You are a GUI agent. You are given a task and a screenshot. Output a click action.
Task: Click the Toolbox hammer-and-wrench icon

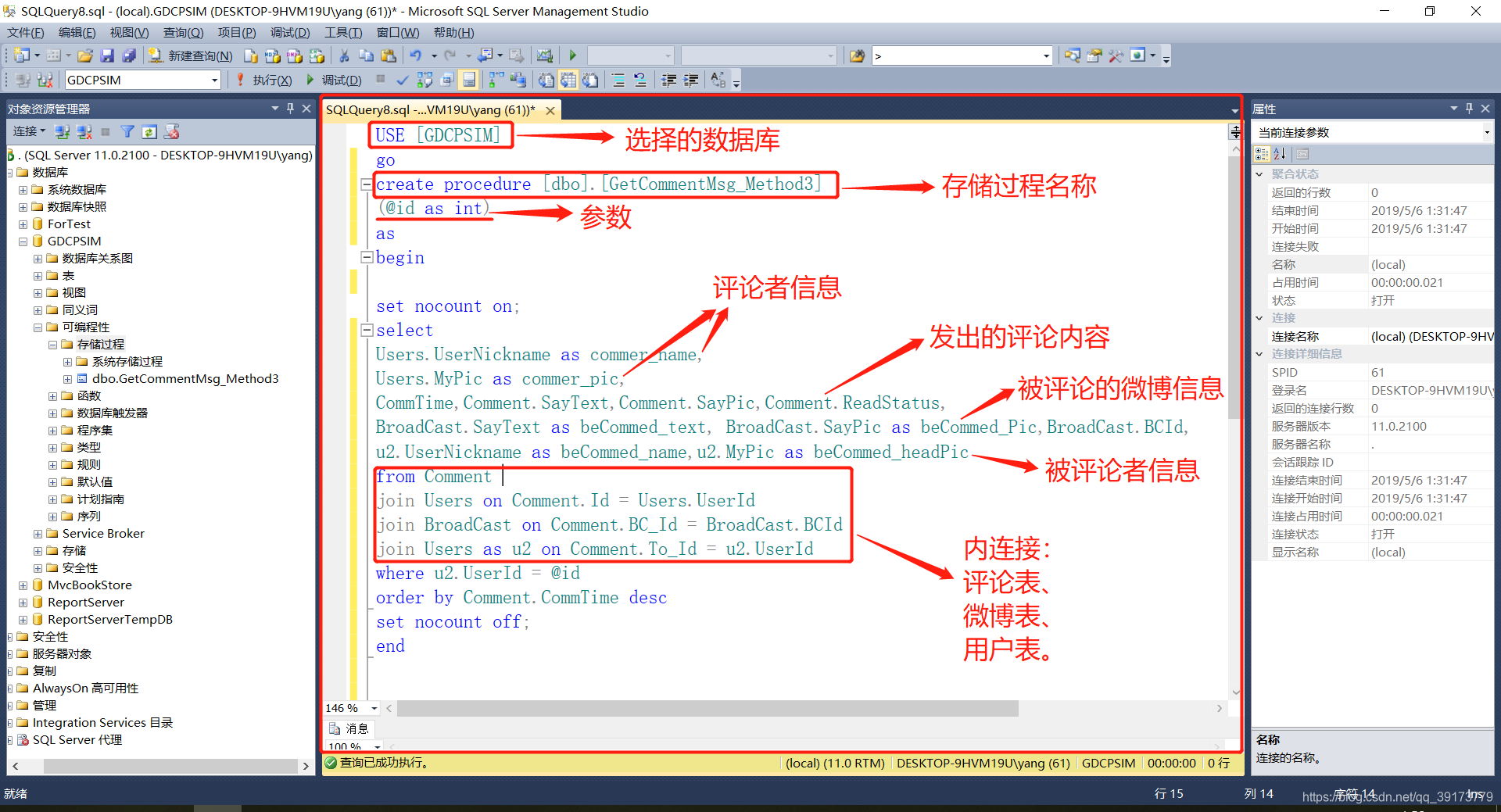point(1116,55)
